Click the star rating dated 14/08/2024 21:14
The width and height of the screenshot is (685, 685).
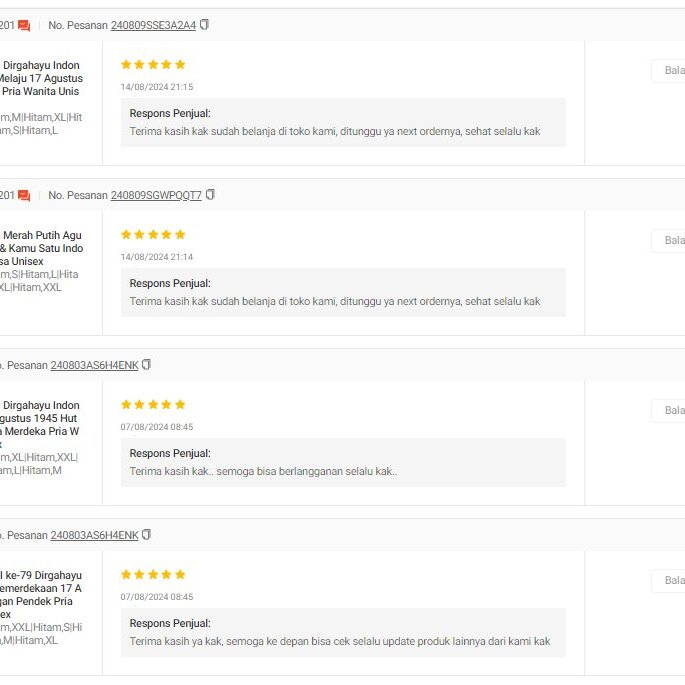[153, 235]
